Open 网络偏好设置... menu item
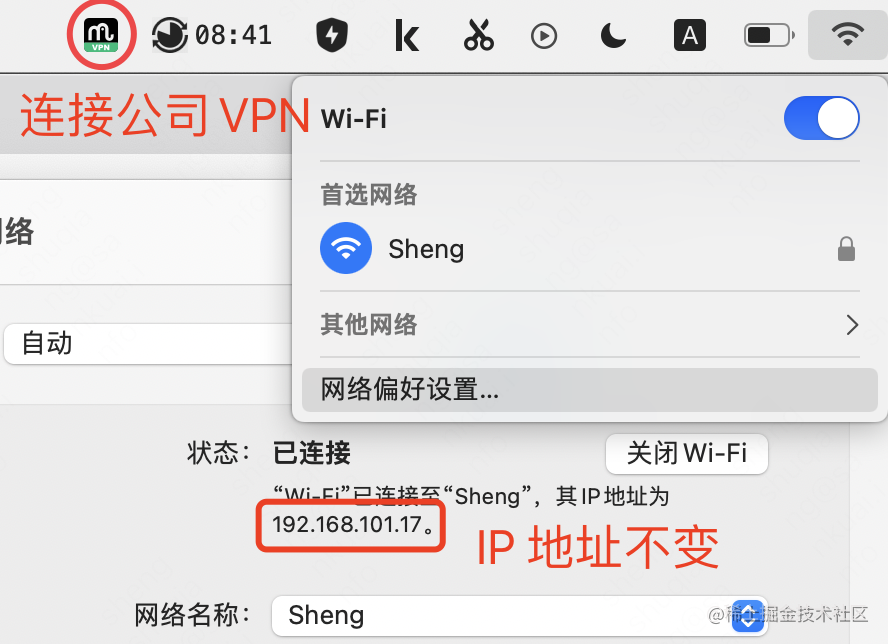Image resolution: width=888 pixels, height=644 pixels. tap(590, 390)
